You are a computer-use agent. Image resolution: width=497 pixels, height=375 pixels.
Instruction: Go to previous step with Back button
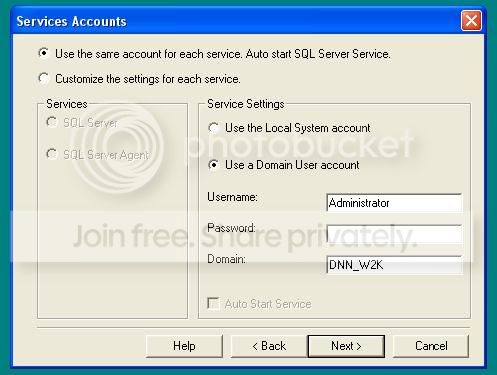coord(269,346)
